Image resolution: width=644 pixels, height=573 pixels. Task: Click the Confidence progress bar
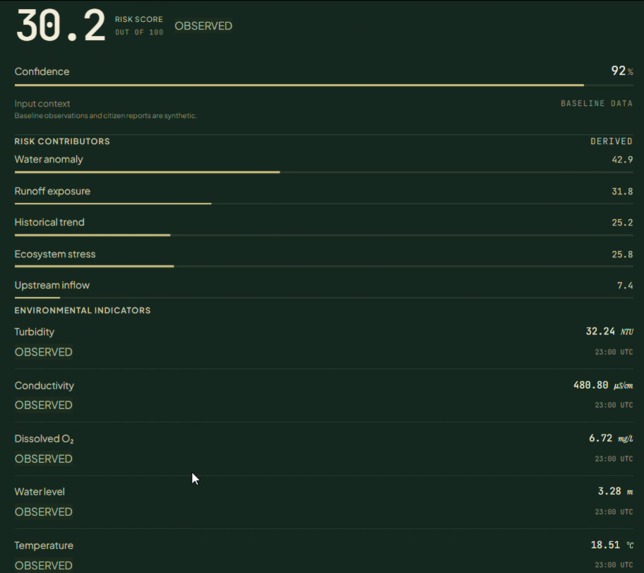[x=324, y=85]
